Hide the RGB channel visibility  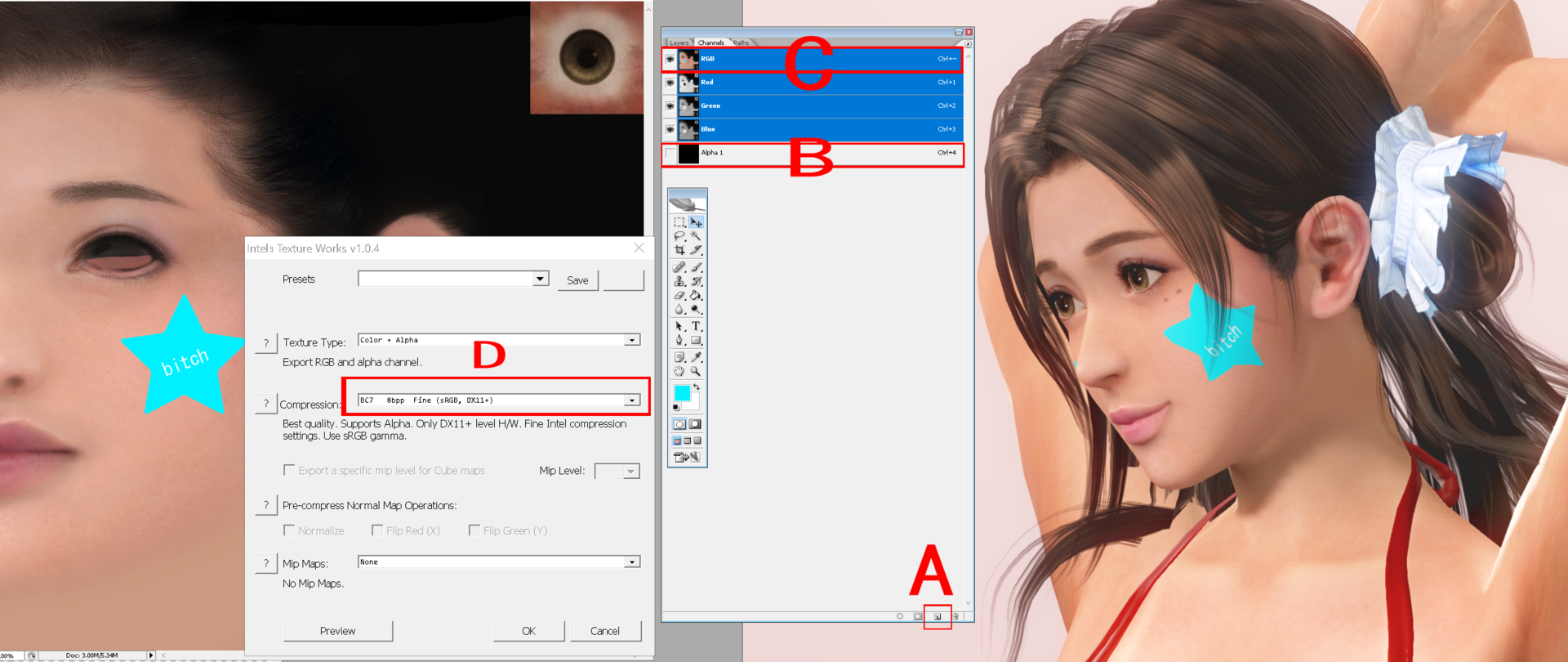pos(670,59)
